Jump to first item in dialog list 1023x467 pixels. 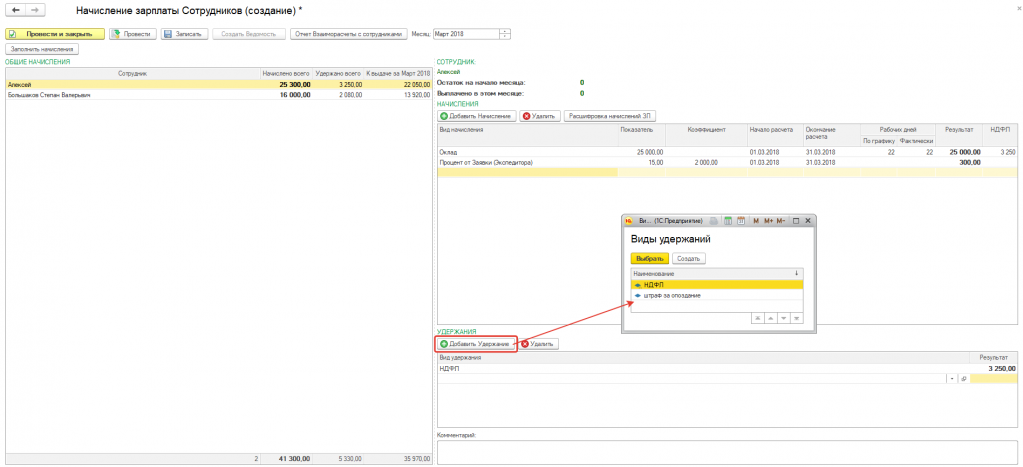[758, 318]
